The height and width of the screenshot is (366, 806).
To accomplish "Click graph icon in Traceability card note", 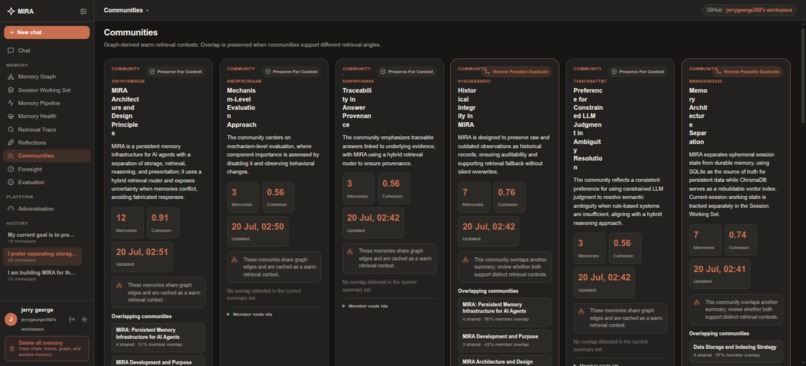I will [x=350, y=251].
